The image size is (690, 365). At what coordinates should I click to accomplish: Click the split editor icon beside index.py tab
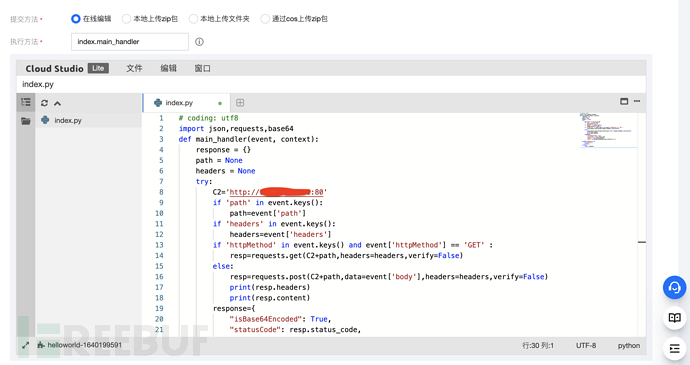coord(240,103)
